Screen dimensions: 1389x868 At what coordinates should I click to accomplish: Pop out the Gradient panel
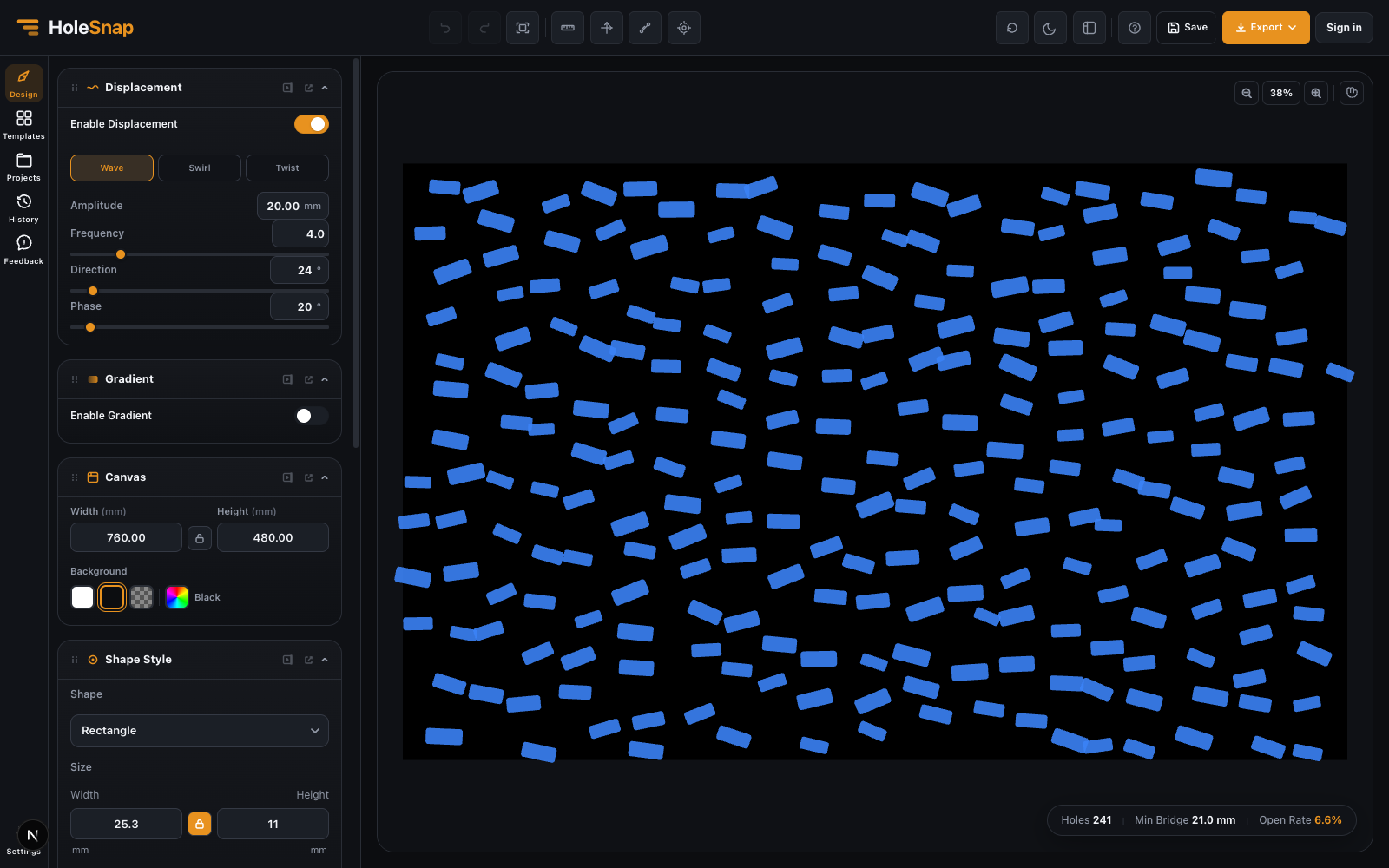[x=308, y=379]
